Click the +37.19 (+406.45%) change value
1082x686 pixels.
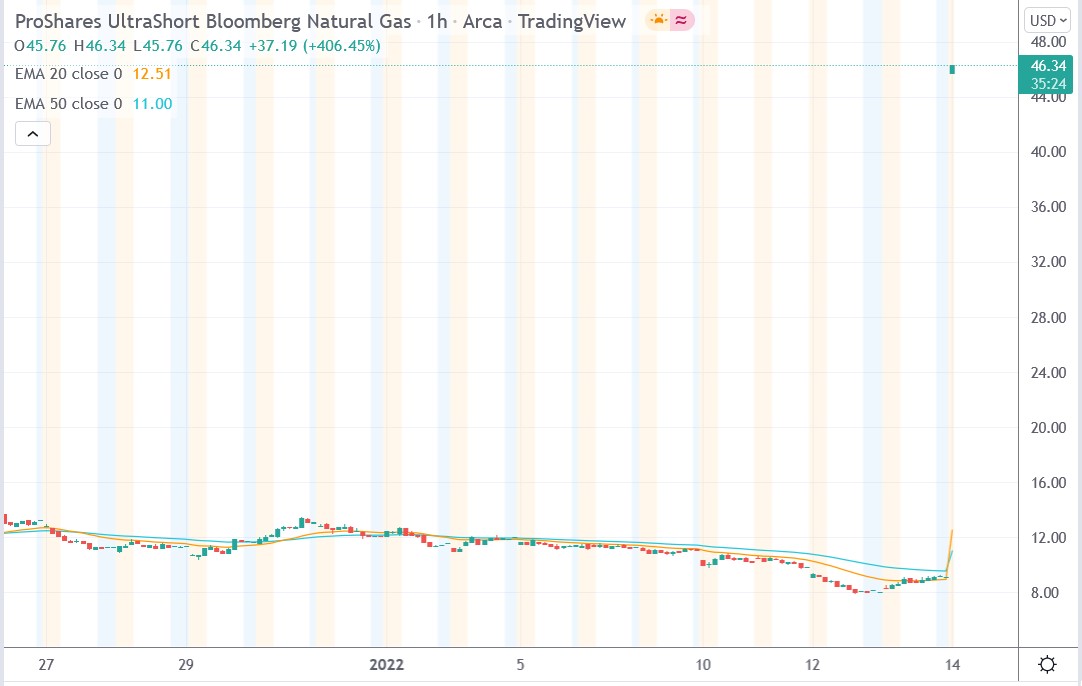[315, 46]
